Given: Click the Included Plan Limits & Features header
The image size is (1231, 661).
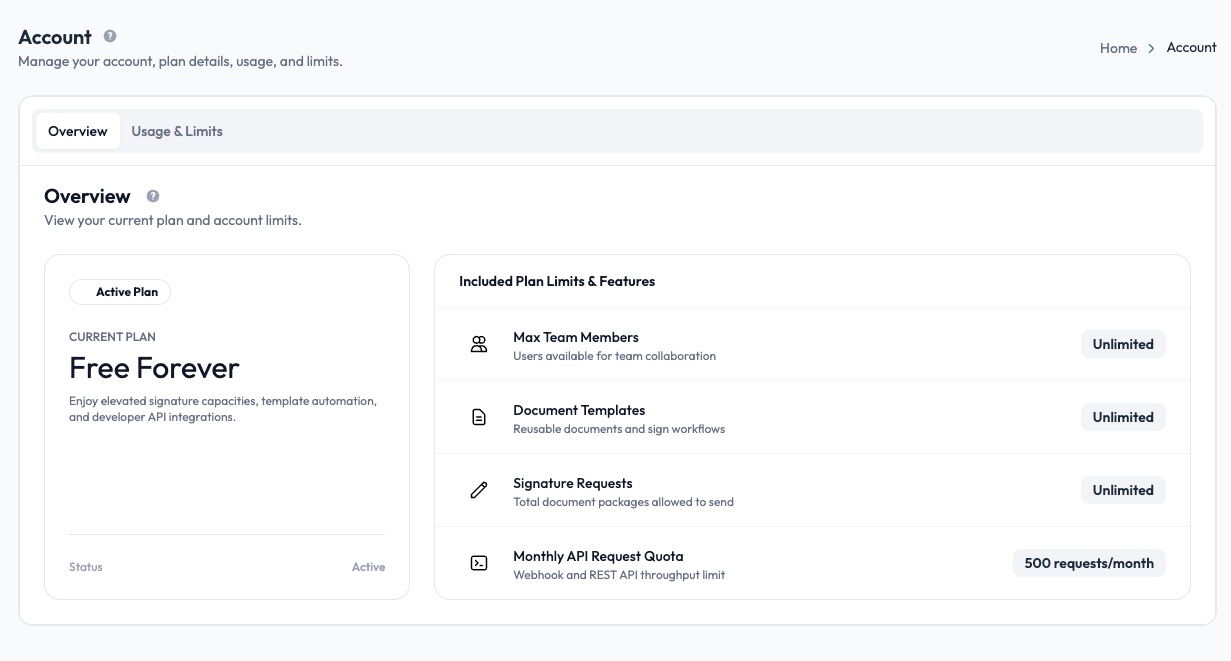Looking at the screenshot, I should [557, 281].
